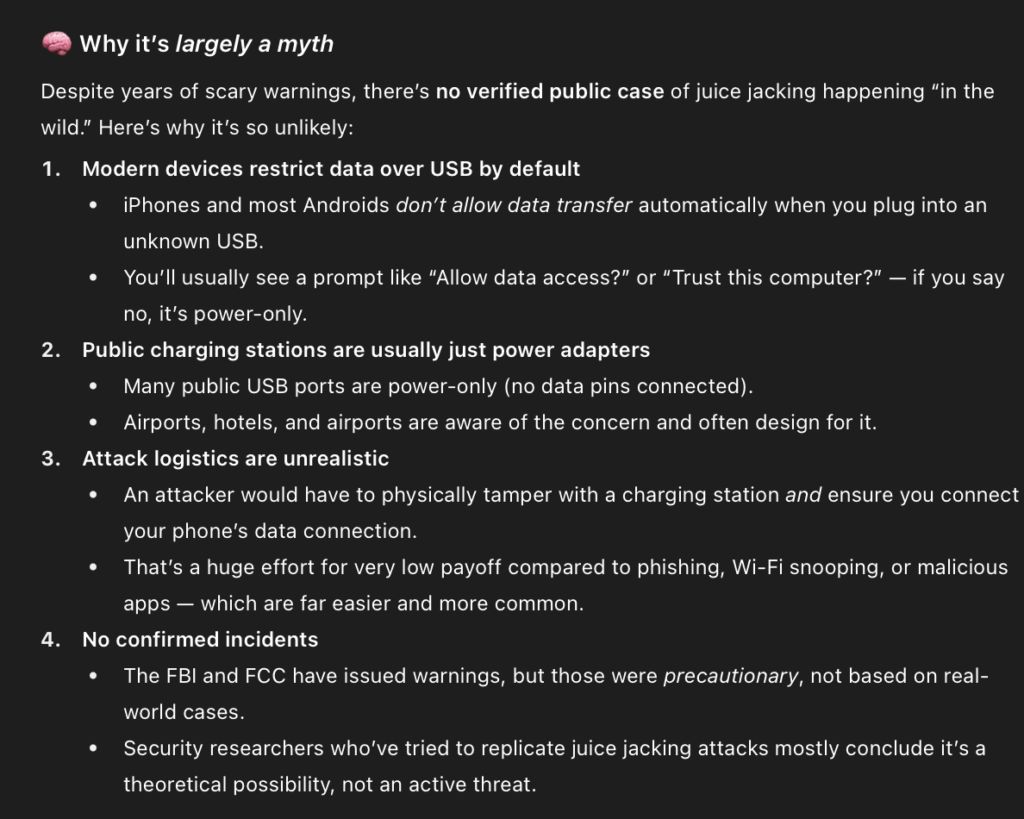
Task: Click the bullet starting "That's a huge effort"
Action: click(565, 567)
